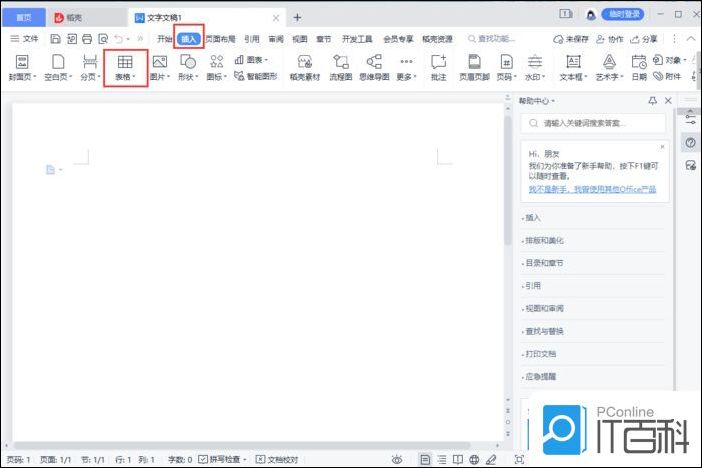Viewport: 702px width, 468px height.
Task: Open the 文件 menu
Action: coord(25,39)
